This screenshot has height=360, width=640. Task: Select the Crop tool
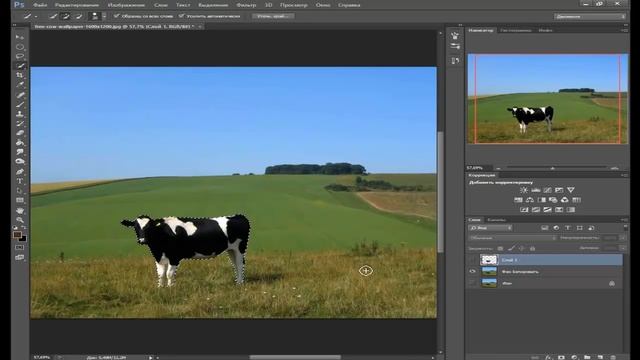[20, 76]
